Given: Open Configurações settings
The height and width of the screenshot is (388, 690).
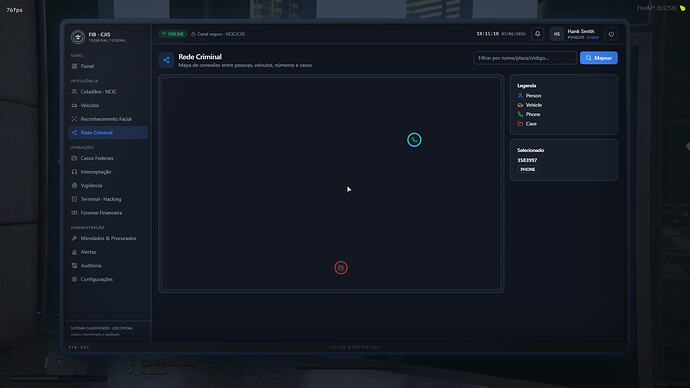Looking at the screenshot, I should 108,279.
